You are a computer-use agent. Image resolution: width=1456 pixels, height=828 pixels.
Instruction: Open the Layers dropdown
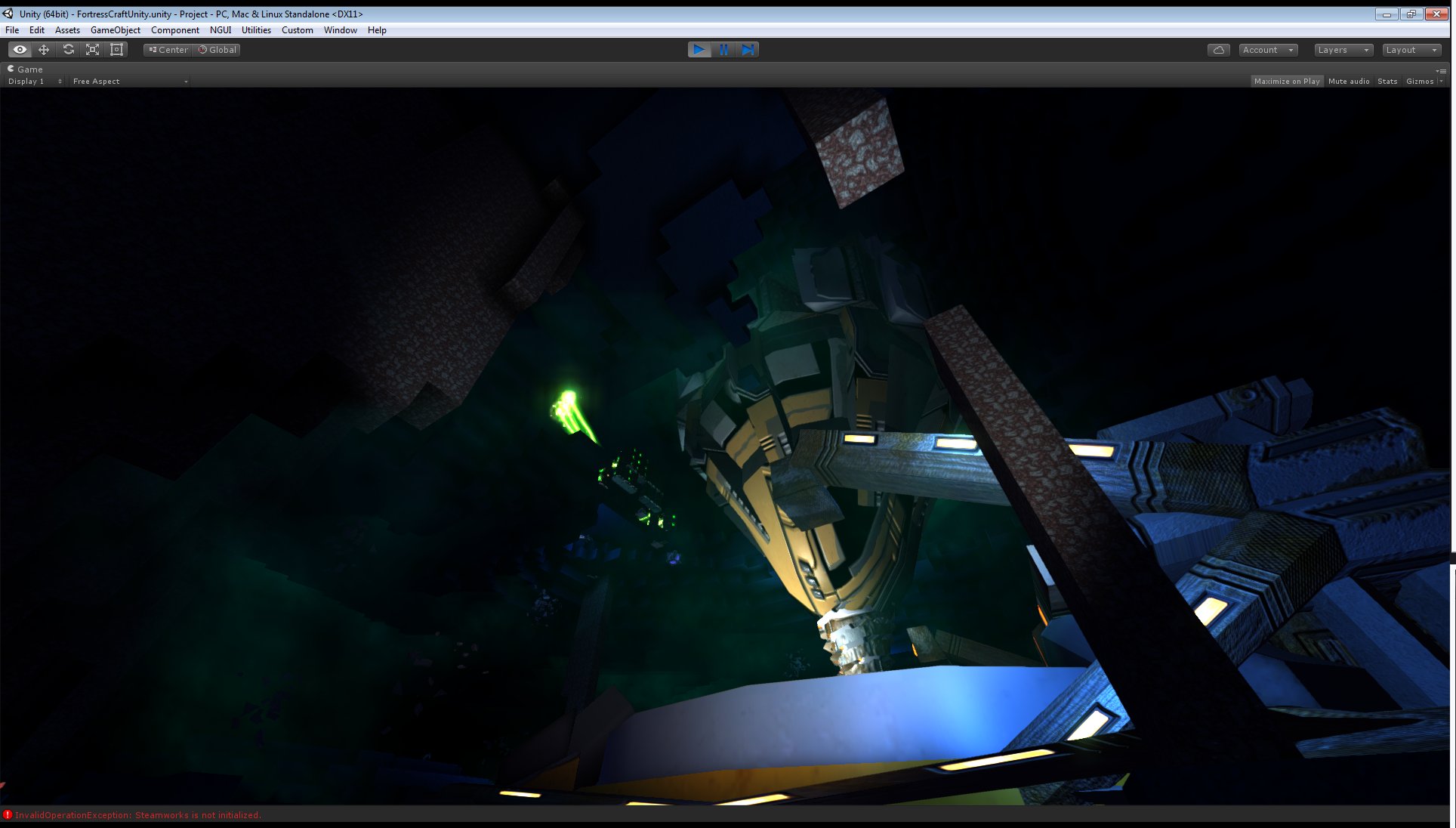1343,50
